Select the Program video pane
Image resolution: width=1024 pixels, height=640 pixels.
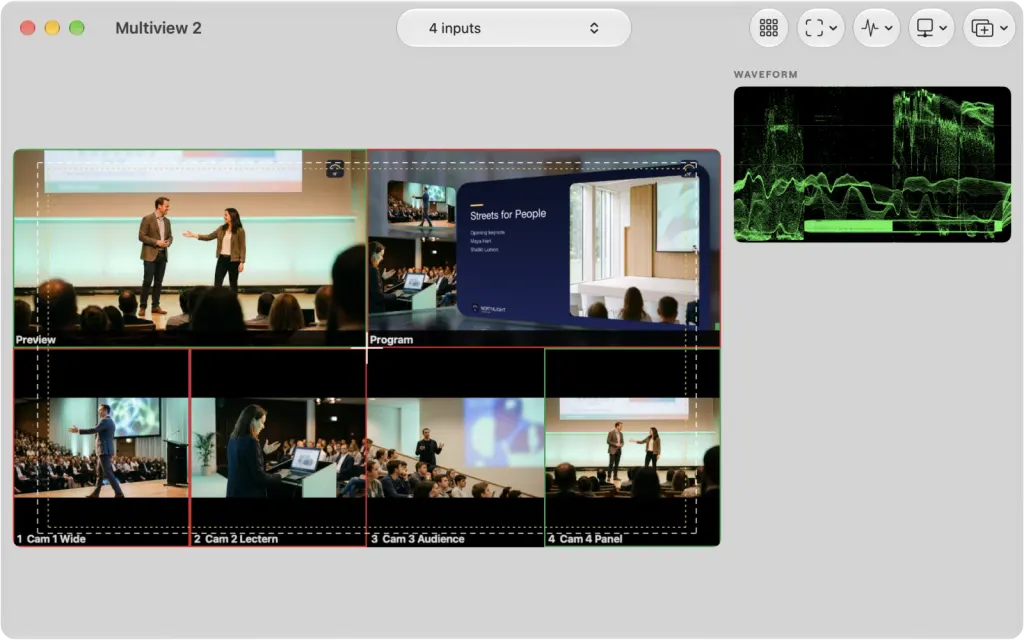click(544, 248)
